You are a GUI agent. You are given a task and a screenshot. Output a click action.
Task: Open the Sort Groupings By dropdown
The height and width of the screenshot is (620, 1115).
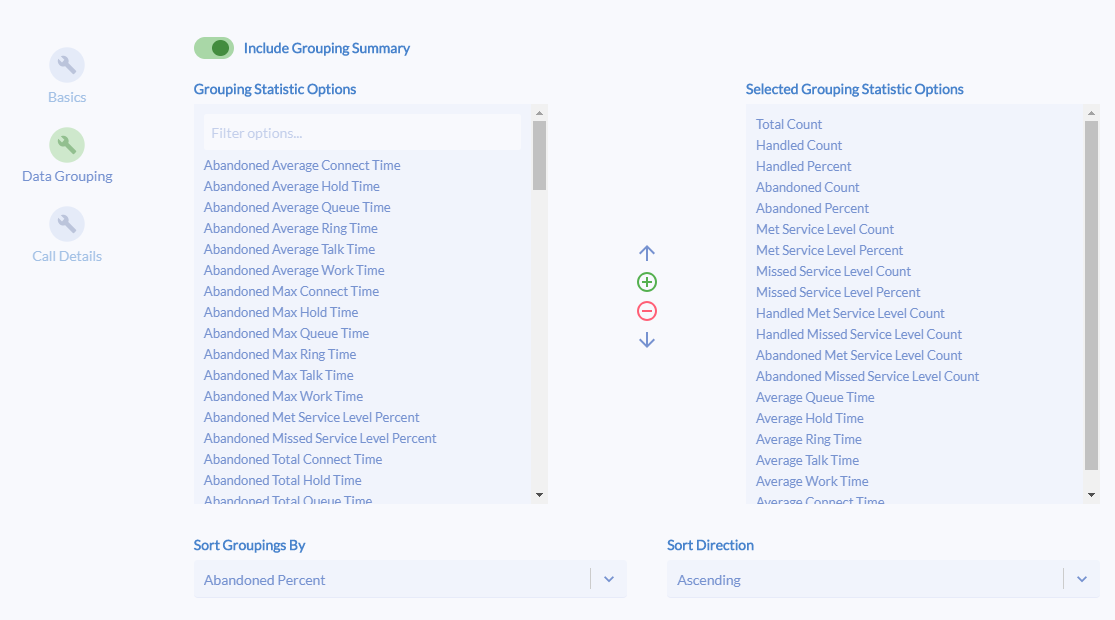[x=609, y=579]
